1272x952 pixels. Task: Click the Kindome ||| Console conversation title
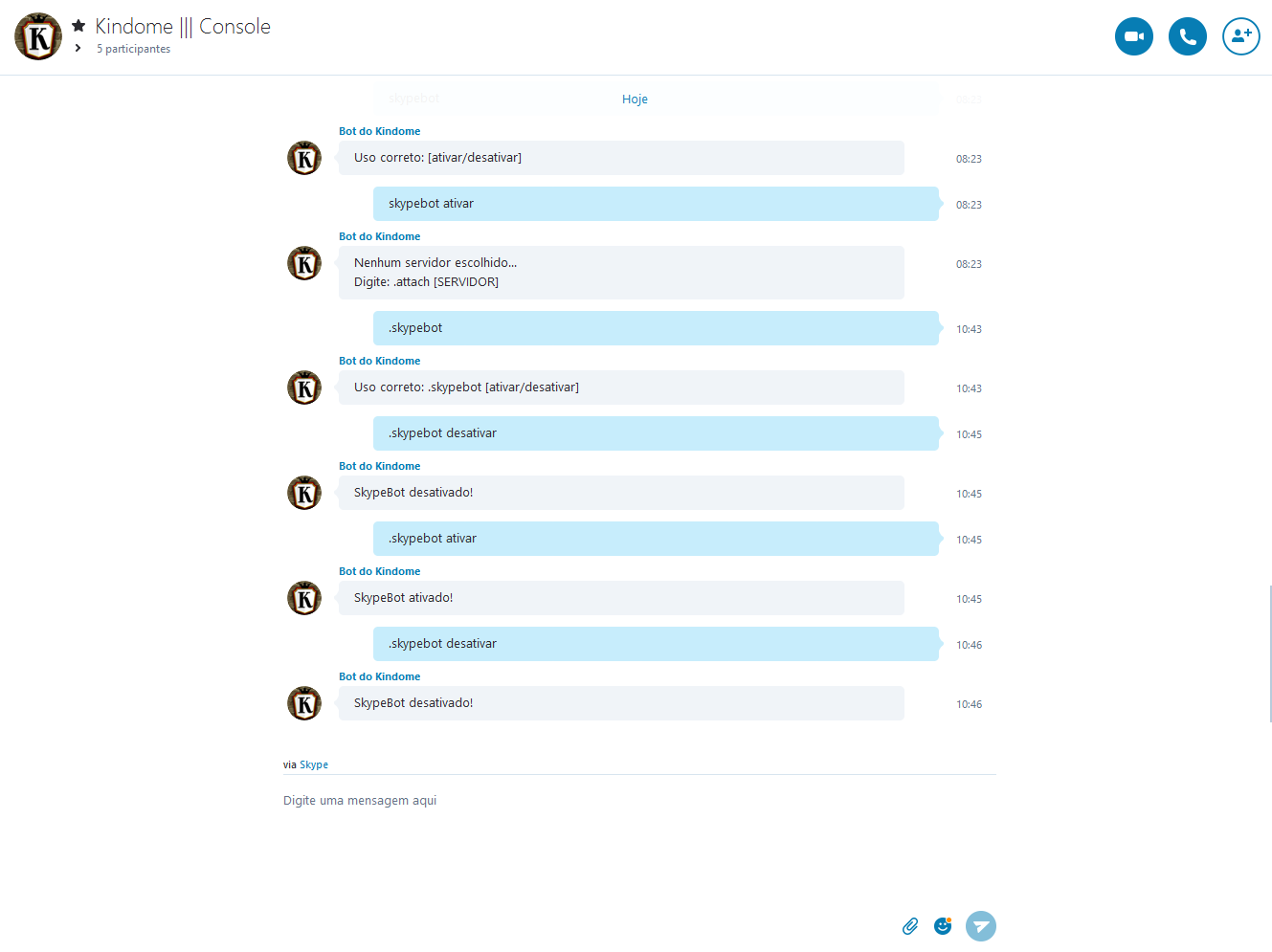click(x=183, y=27)
